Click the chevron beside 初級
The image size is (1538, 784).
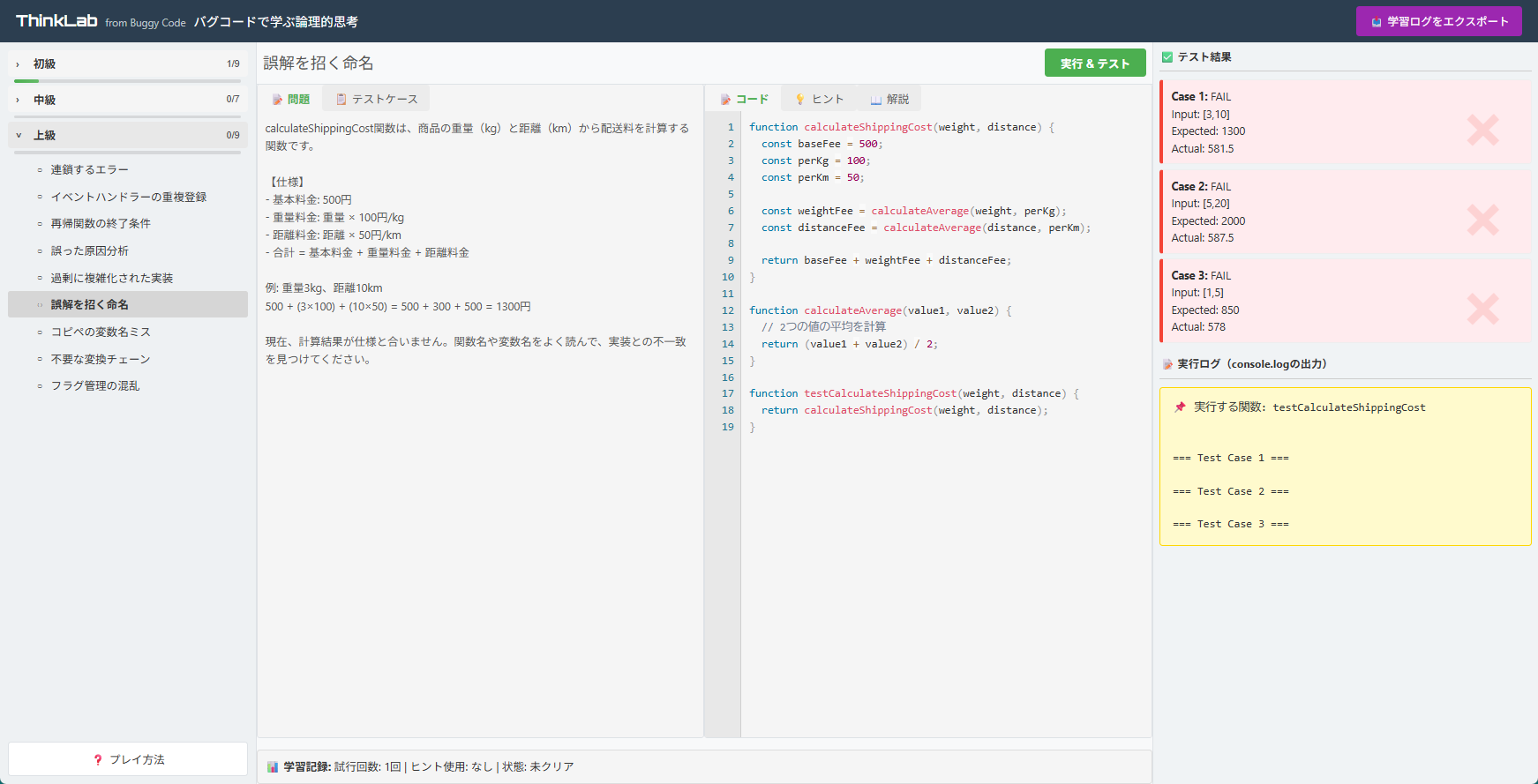click(x=18, y=64)
